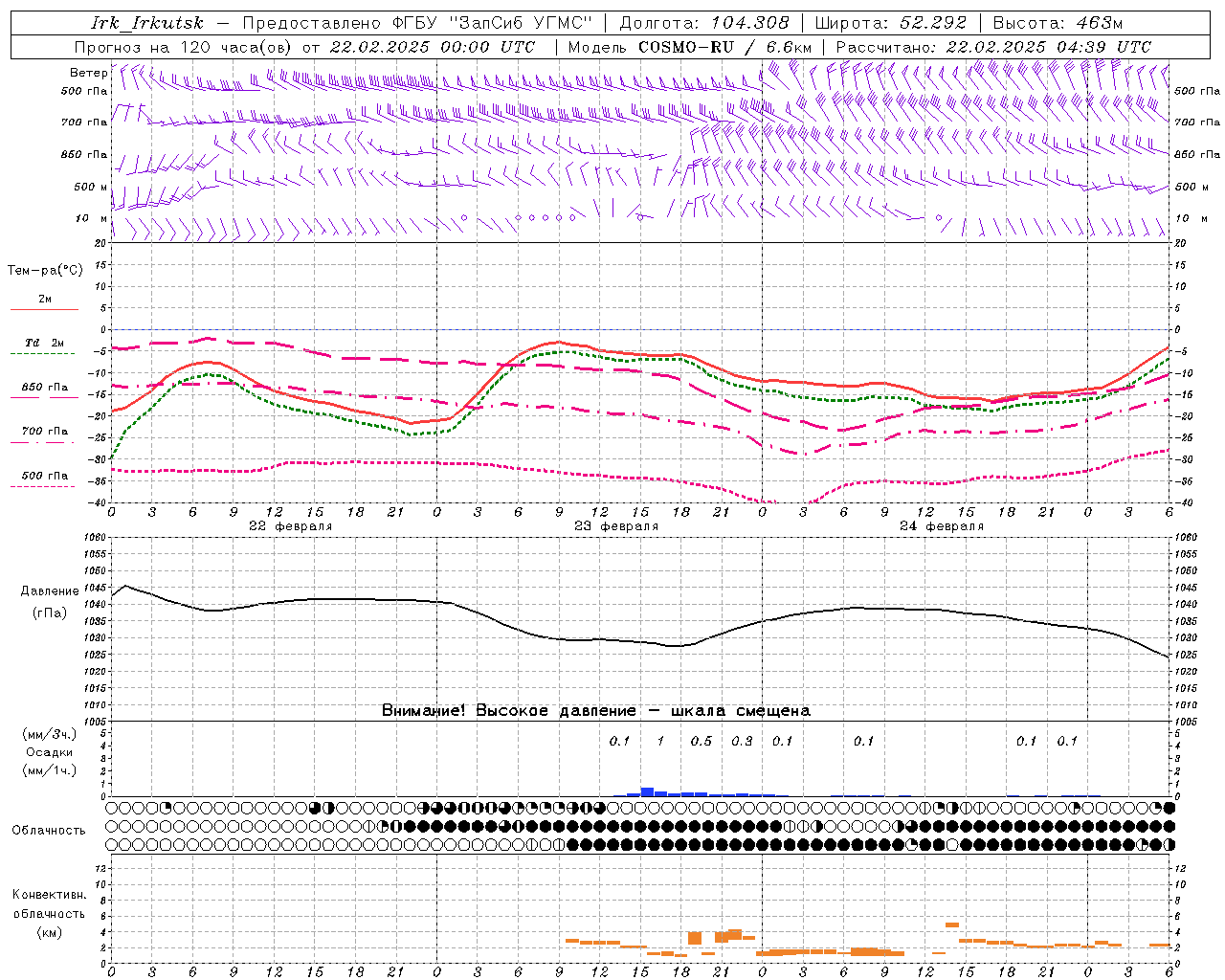Click the Высота: 463м header text
This screenshot has height=980, width=1225.
click(x=1058, y=23)
